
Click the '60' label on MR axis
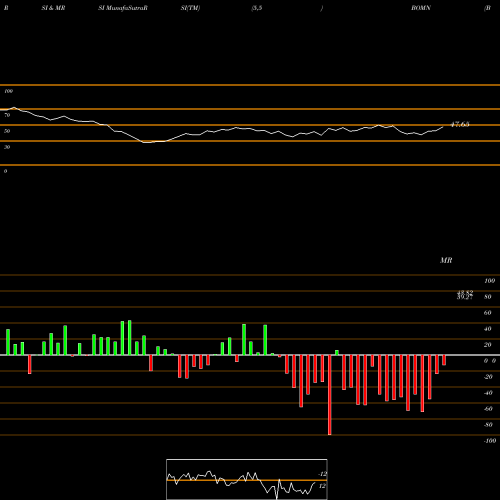point(488,313)
